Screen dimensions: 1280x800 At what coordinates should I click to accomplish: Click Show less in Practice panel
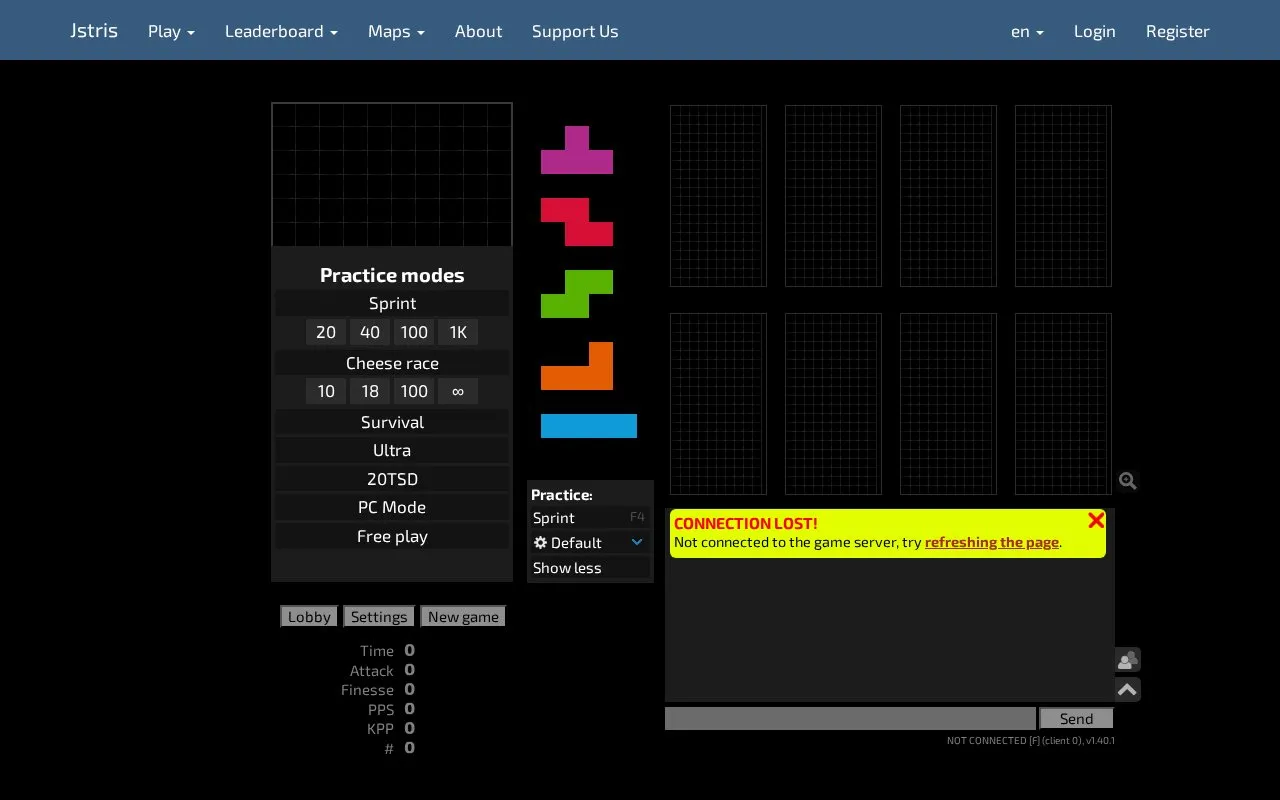point(589,567)
